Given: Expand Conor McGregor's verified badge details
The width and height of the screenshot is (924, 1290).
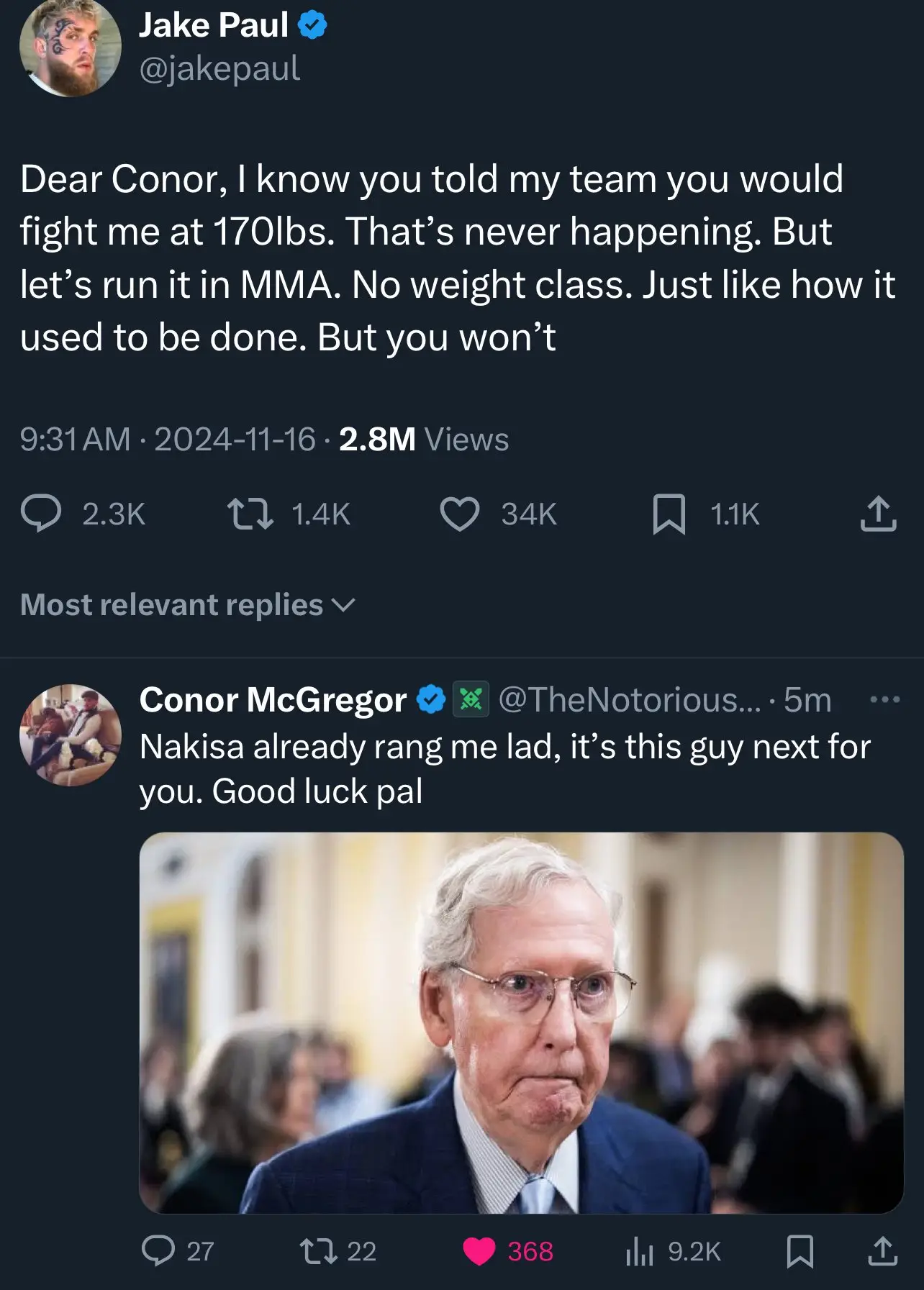Looking at the screenshot, I should (430, 699).
